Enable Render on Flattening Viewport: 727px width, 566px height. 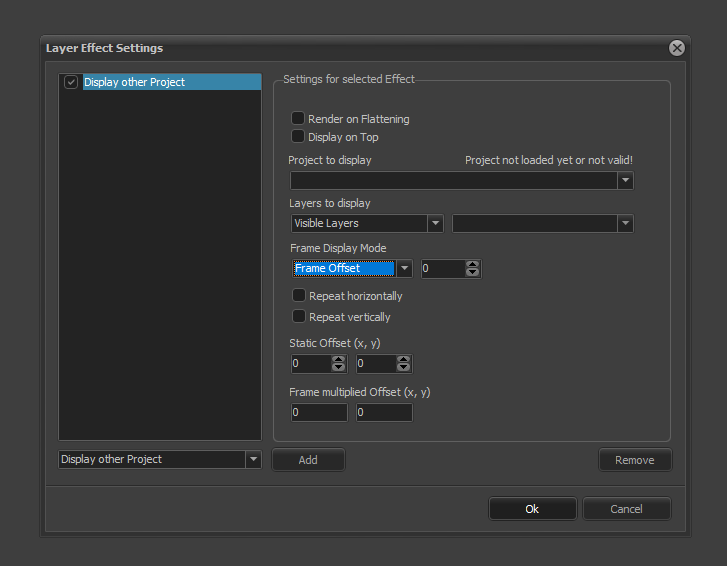coord(298,118)
